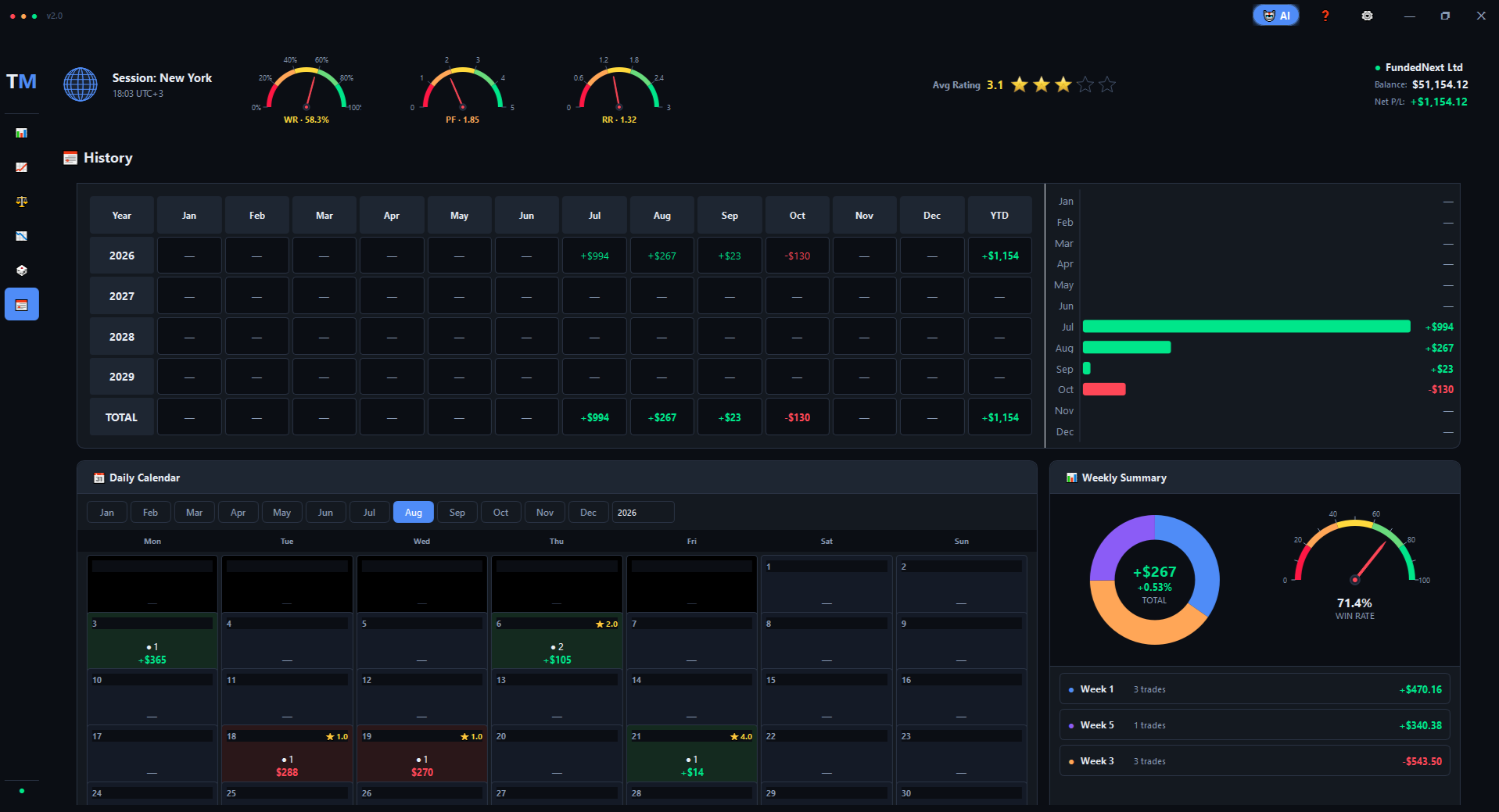Open the 2026 year selector
Image resolution: width=1499 pixels, height=812 pixels.
click(x=643, y=513)
